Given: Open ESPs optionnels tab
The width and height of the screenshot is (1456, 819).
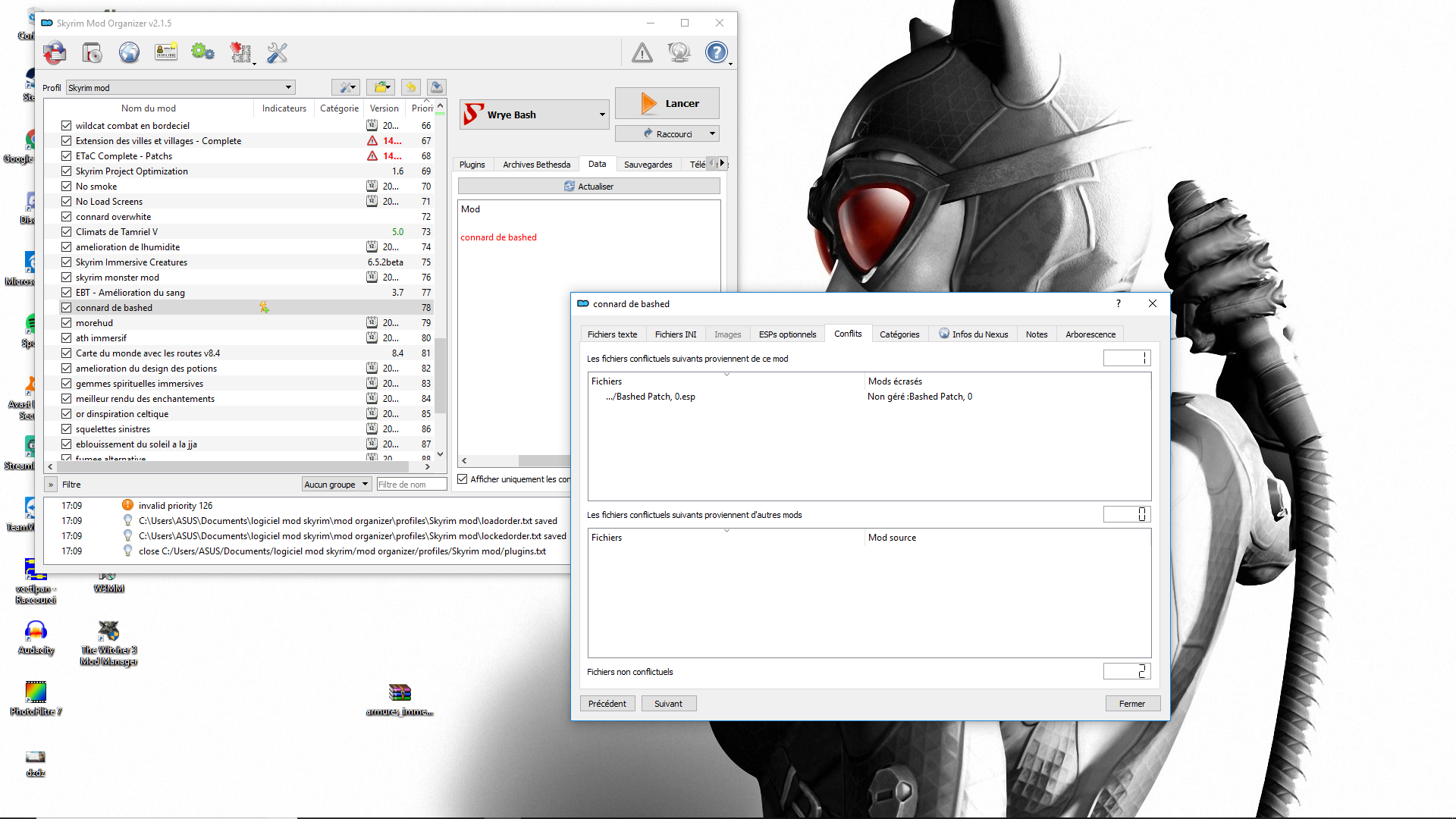Looking at the screenshot, I should coord(787,334).
